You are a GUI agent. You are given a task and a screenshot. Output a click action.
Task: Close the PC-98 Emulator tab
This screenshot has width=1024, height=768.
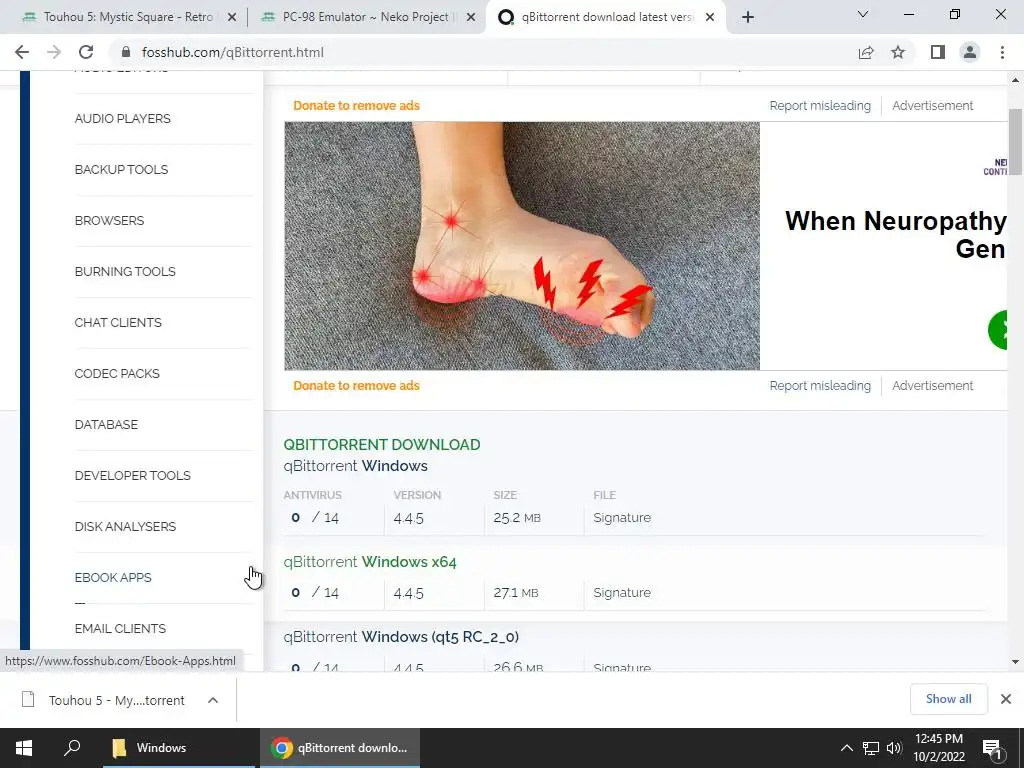coord(471,18)
